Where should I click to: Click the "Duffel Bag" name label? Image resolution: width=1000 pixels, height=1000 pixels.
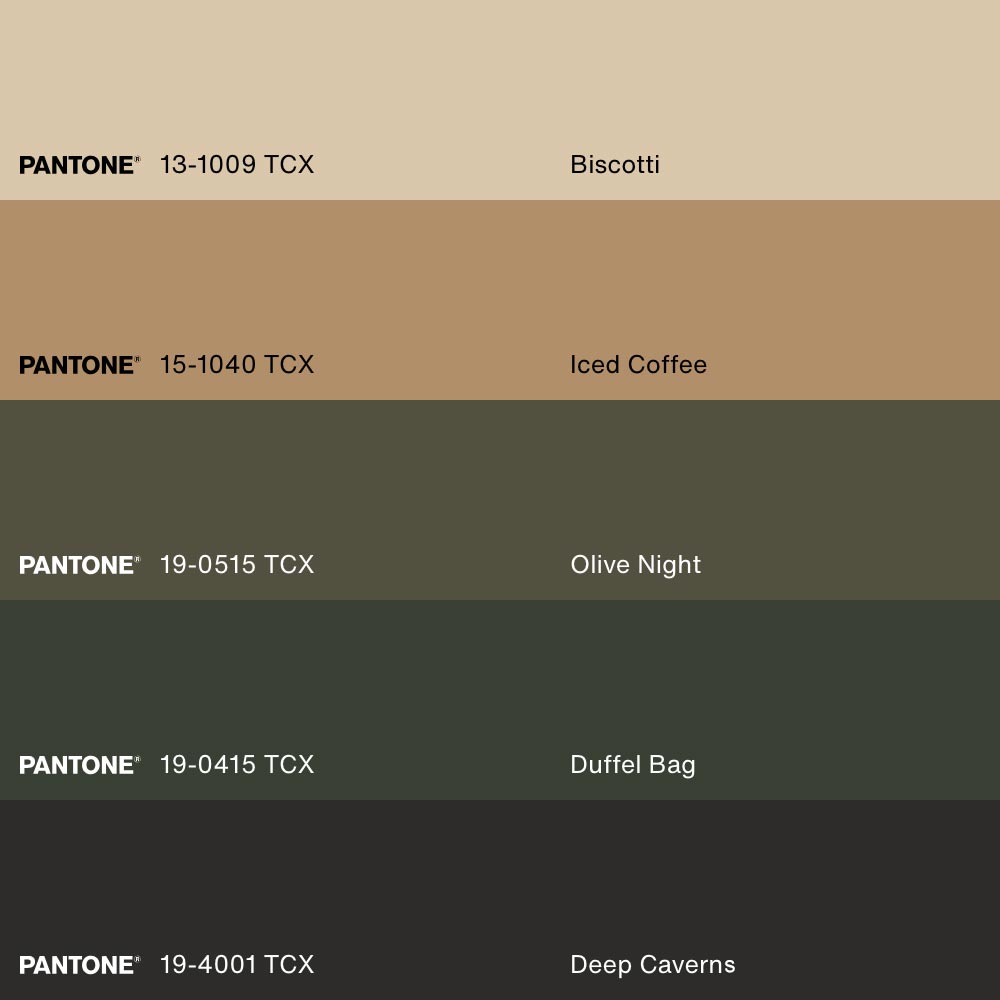click(632, 765)
